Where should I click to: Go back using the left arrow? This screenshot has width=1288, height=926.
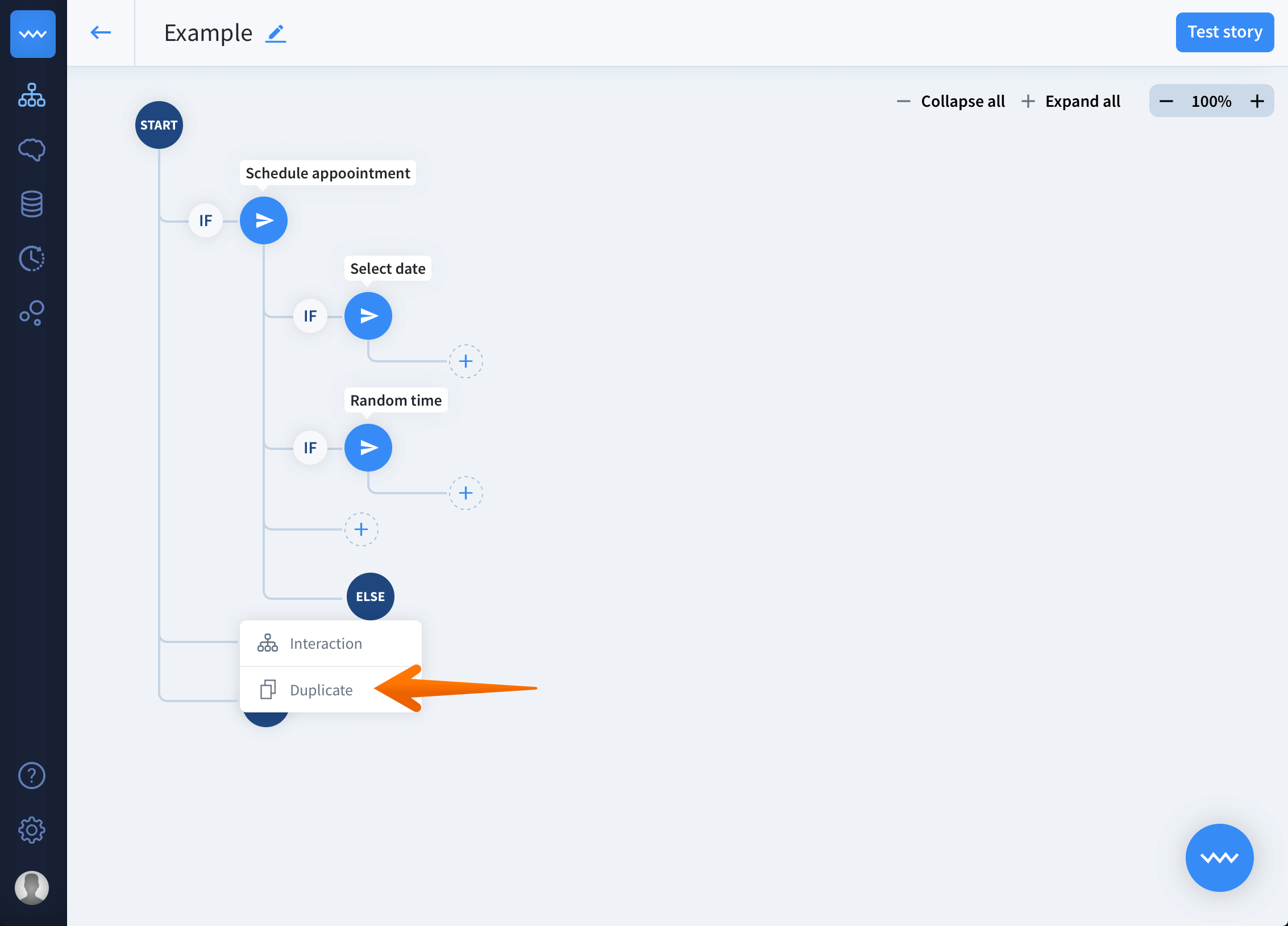click(101, 32)
